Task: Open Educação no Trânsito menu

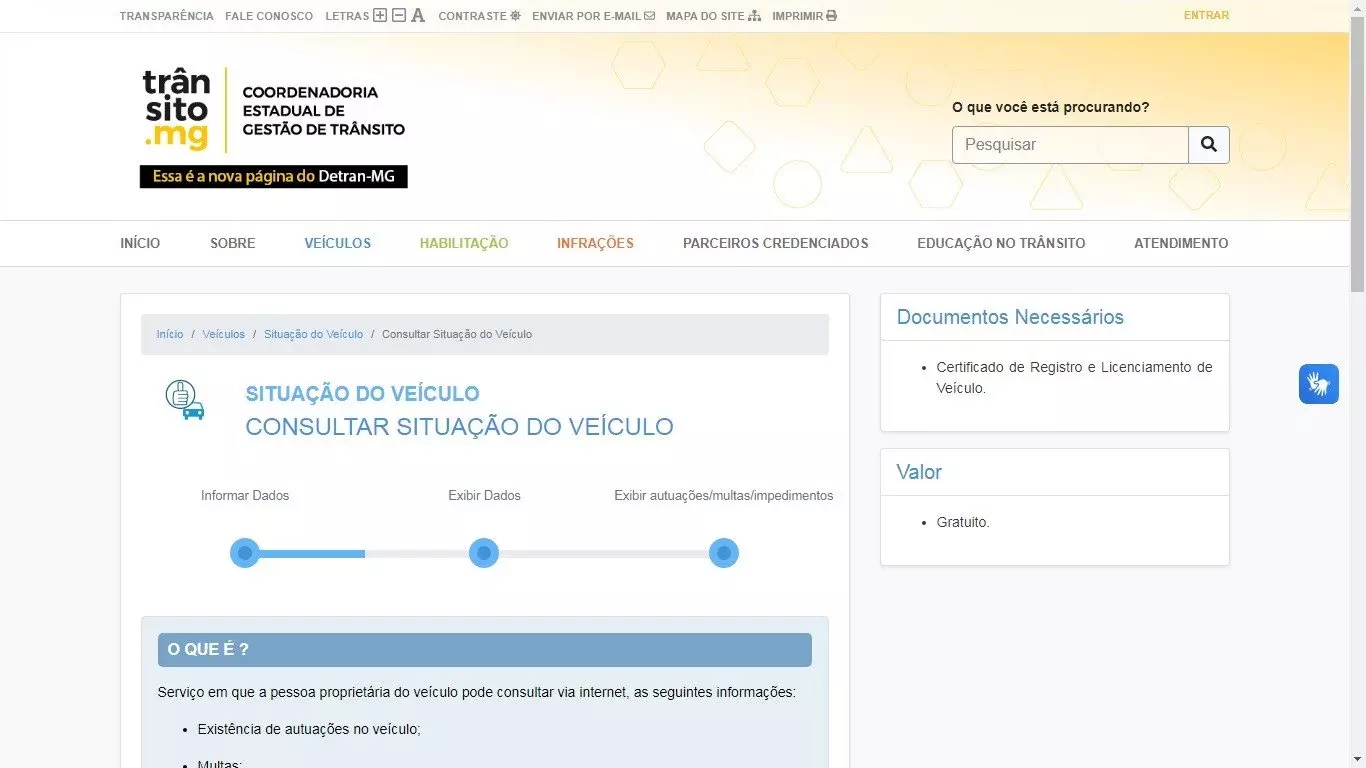Action: (1001, 243)
